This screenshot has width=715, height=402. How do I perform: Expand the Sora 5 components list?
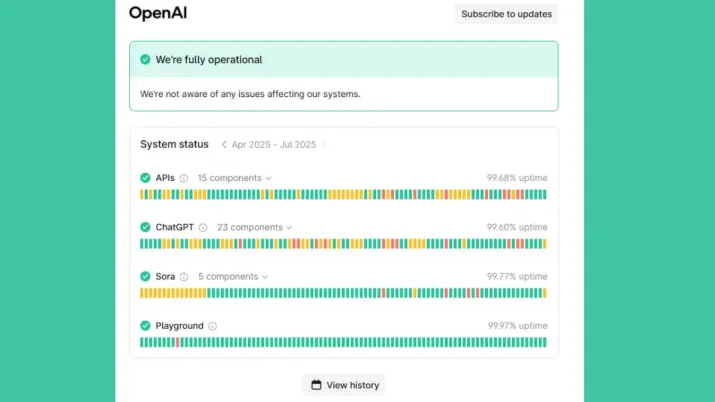pos(232,277)
